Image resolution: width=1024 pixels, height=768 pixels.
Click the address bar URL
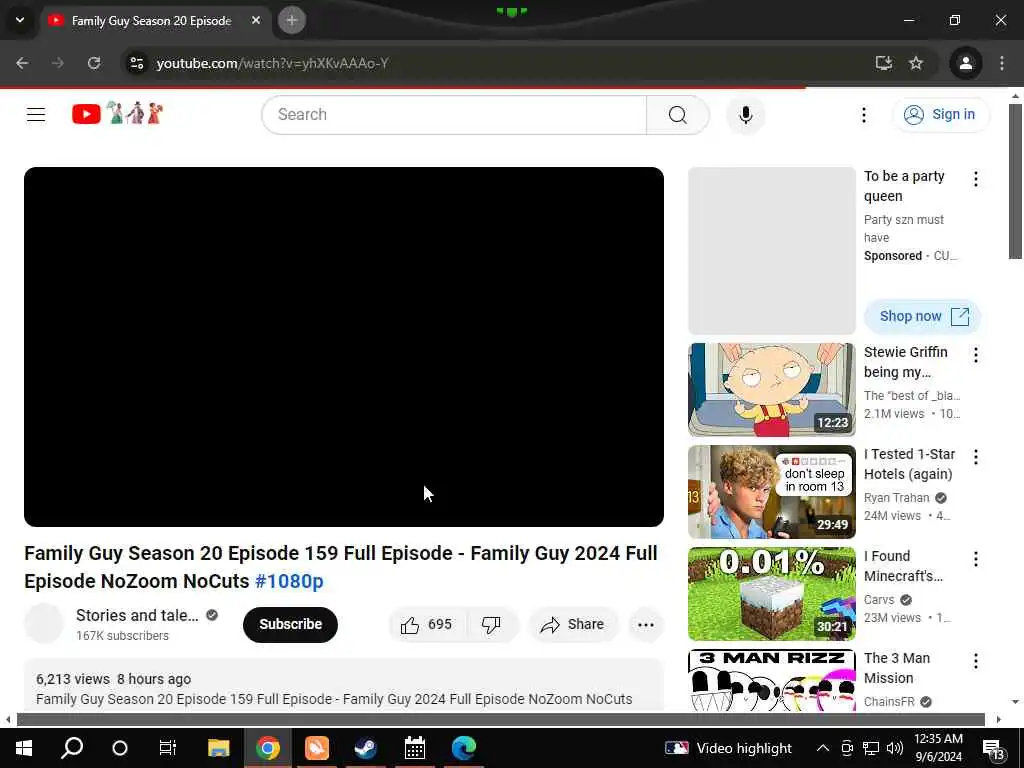tap(272, 63)
